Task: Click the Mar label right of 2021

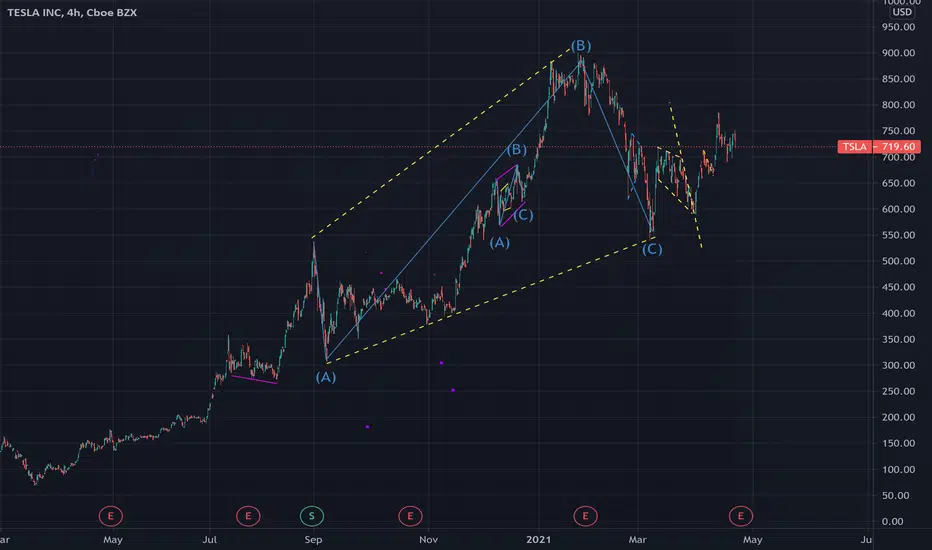Action: tap(638, 540)
